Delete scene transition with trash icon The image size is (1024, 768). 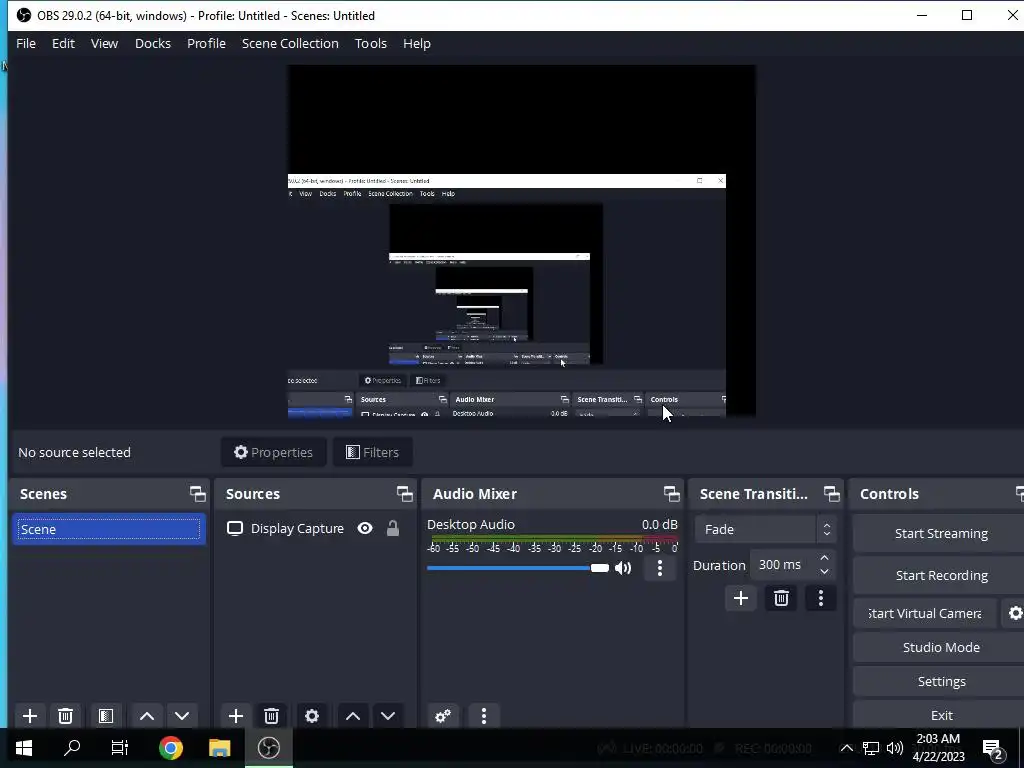pyautogui.click(x=781, y=598)
